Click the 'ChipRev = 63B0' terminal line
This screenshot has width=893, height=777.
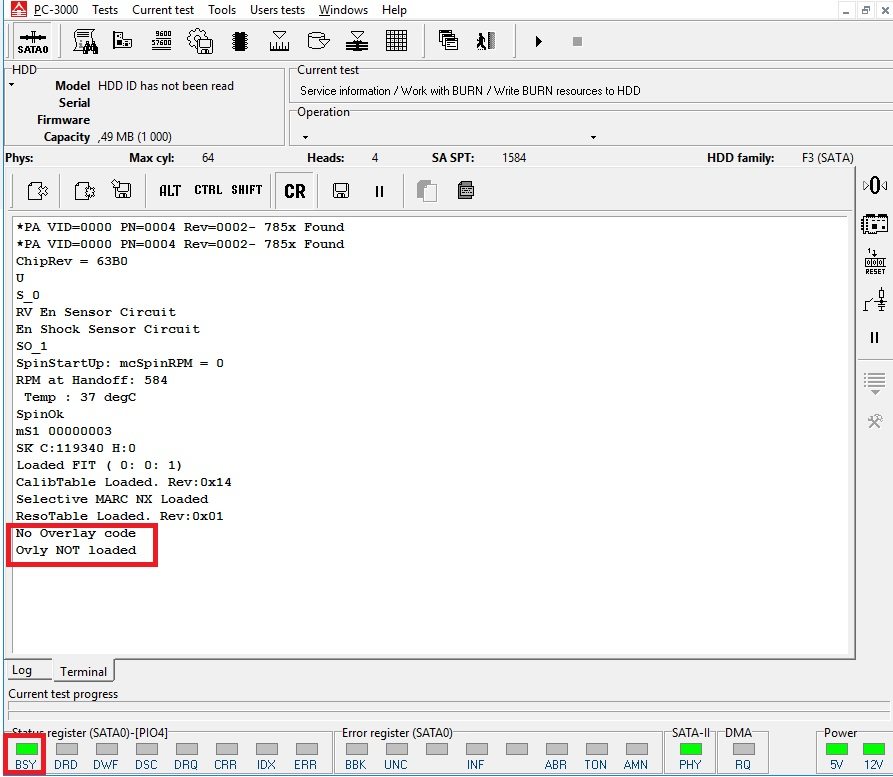(x=72, y=261)
